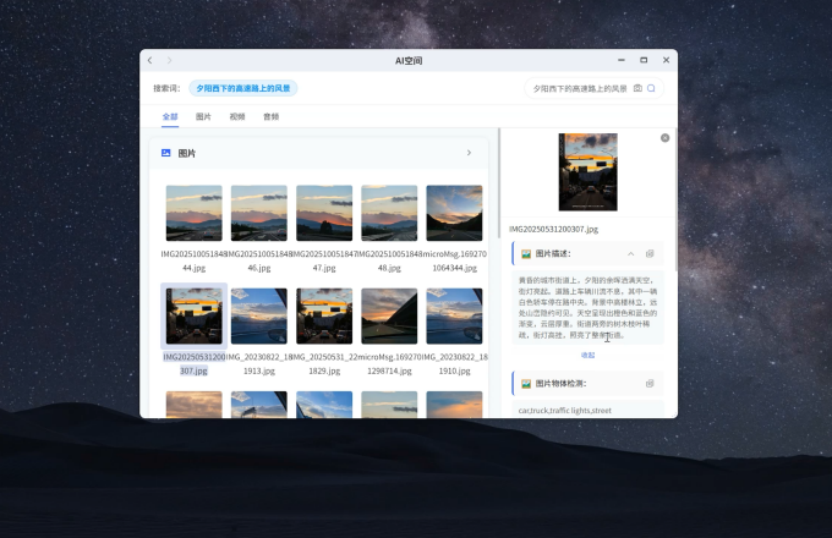This screenshot has height=538, width=832.
Task: Switch to the 全部 tab
Action: coord(170,117)
